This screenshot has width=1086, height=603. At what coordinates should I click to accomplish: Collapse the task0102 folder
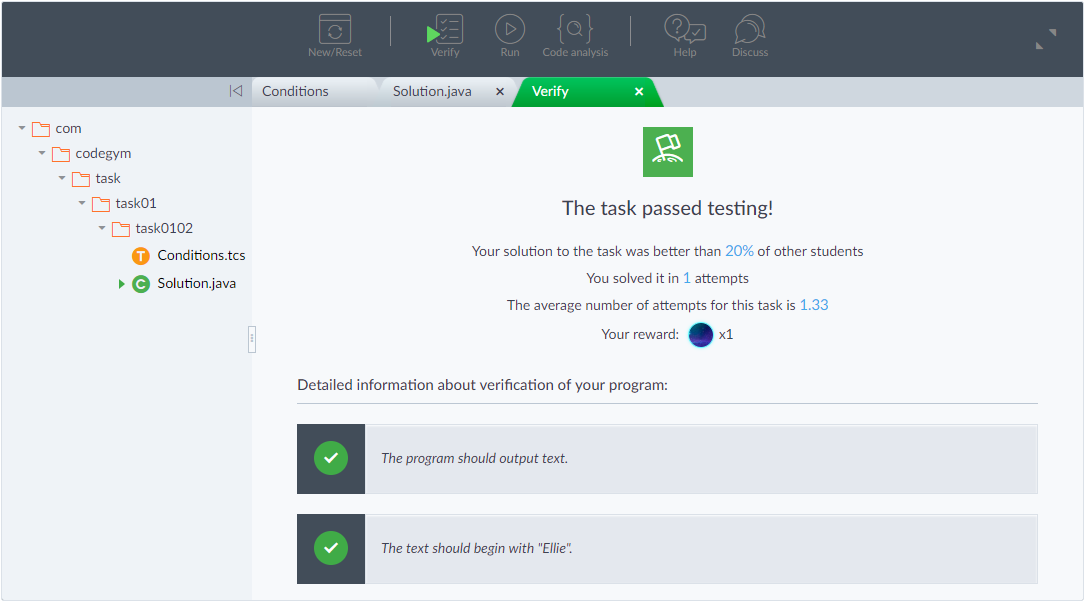102,228
